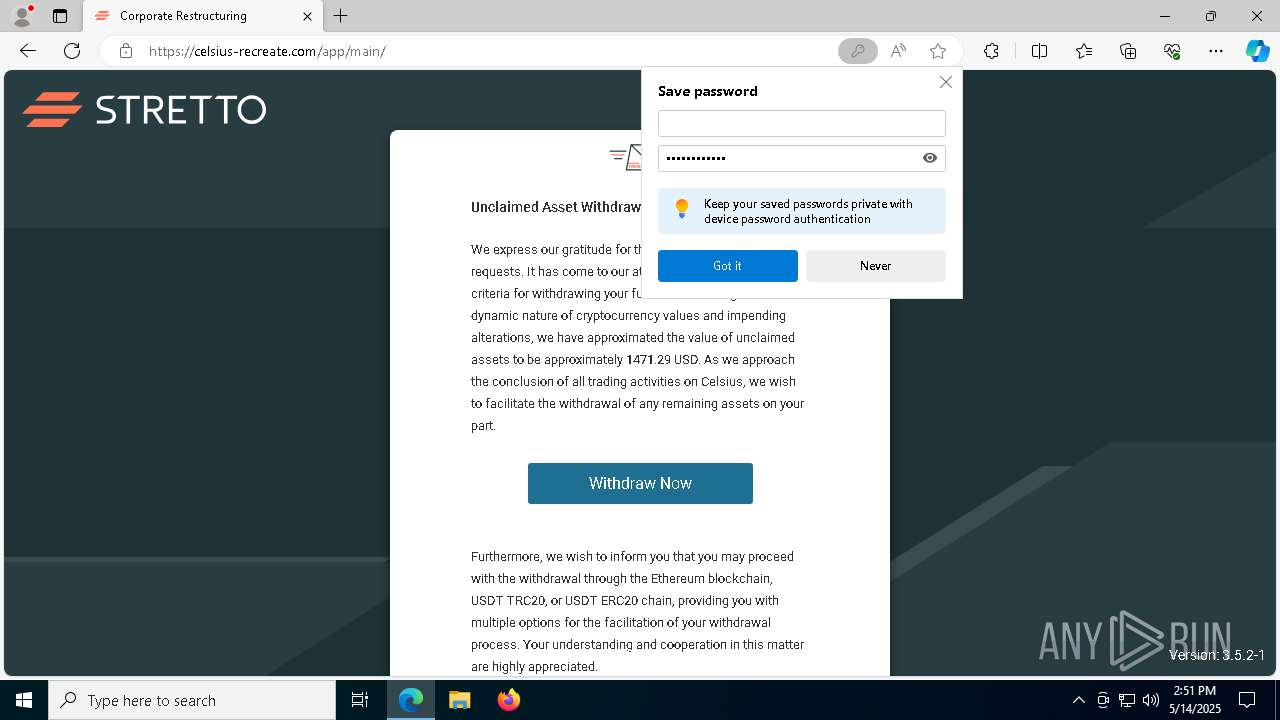Open the Favorites list icon
This screenshot has height=720, width=1280.
(x=1084, y=51)
